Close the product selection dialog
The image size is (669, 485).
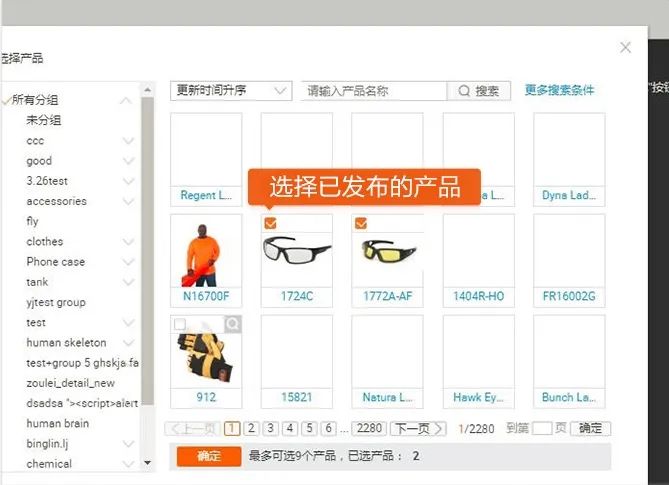click(x=625, y=47)
